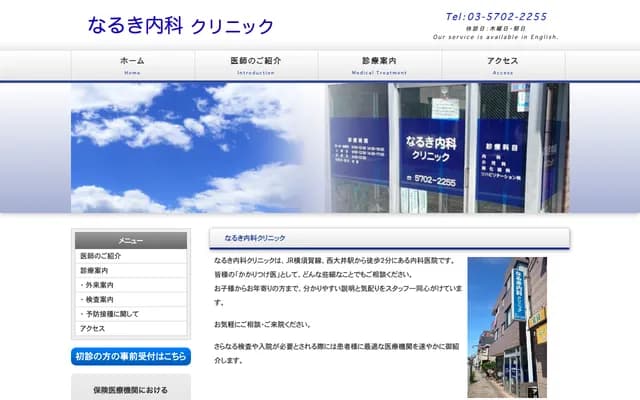The image size is (640, 400).
Task: Click the なるき内科クリニック site title logo
Action: coord(180,26)
